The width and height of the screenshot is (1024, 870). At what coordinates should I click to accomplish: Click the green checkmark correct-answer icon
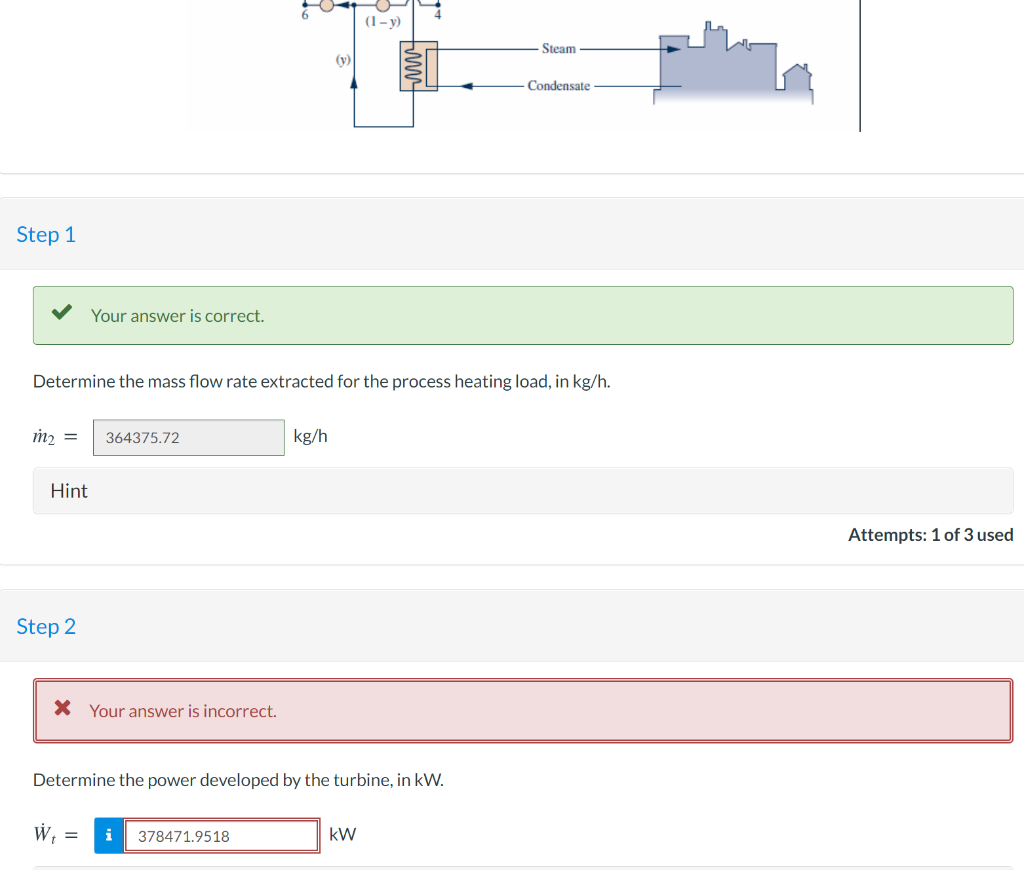tap(62, 312)
